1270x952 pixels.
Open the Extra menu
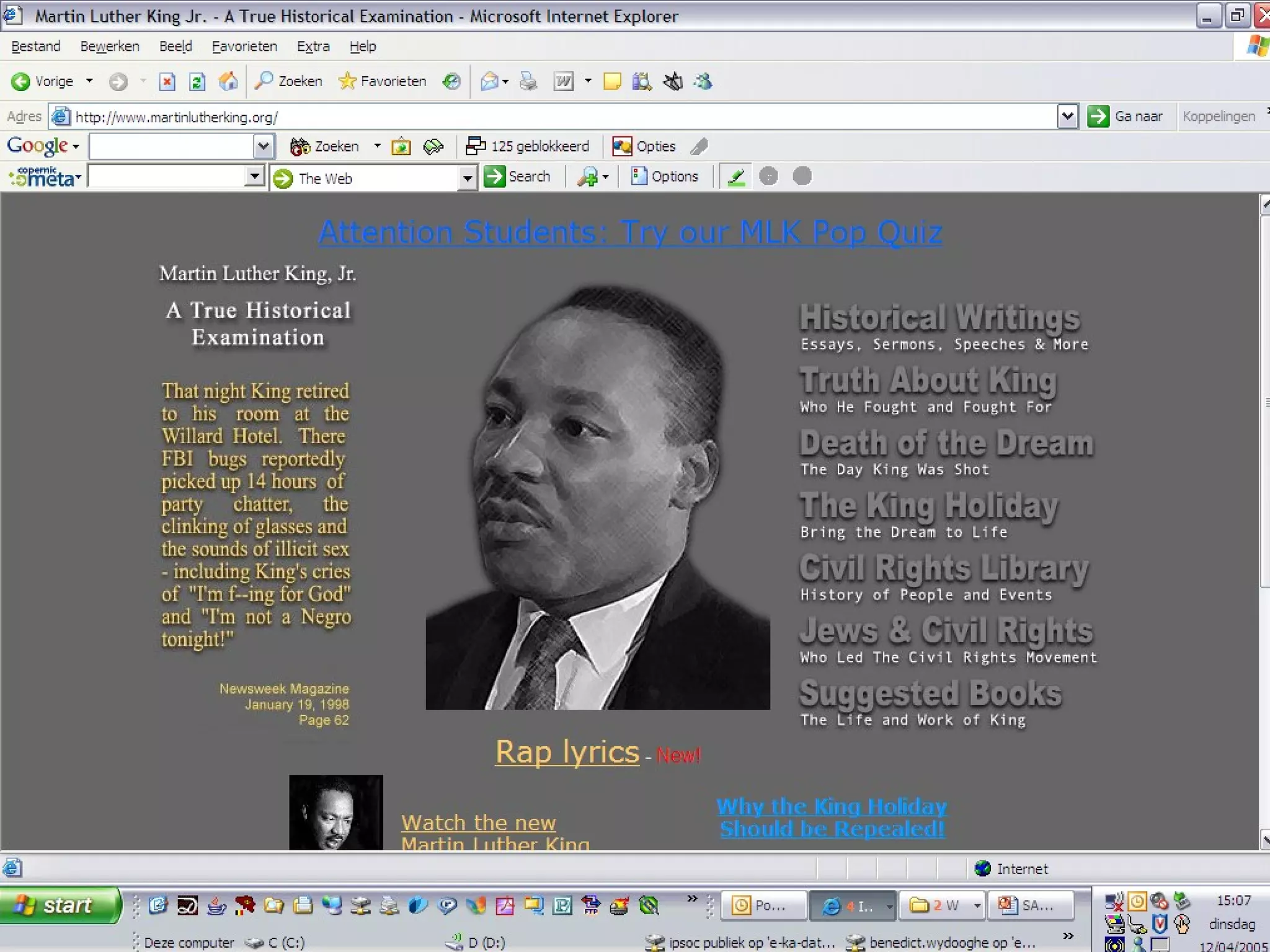click(x=313, y=46)
